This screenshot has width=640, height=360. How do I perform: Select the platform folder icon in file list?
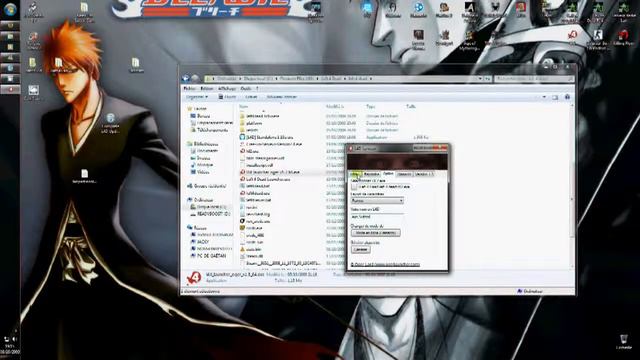pyautogui.click(x=242, y=123)
